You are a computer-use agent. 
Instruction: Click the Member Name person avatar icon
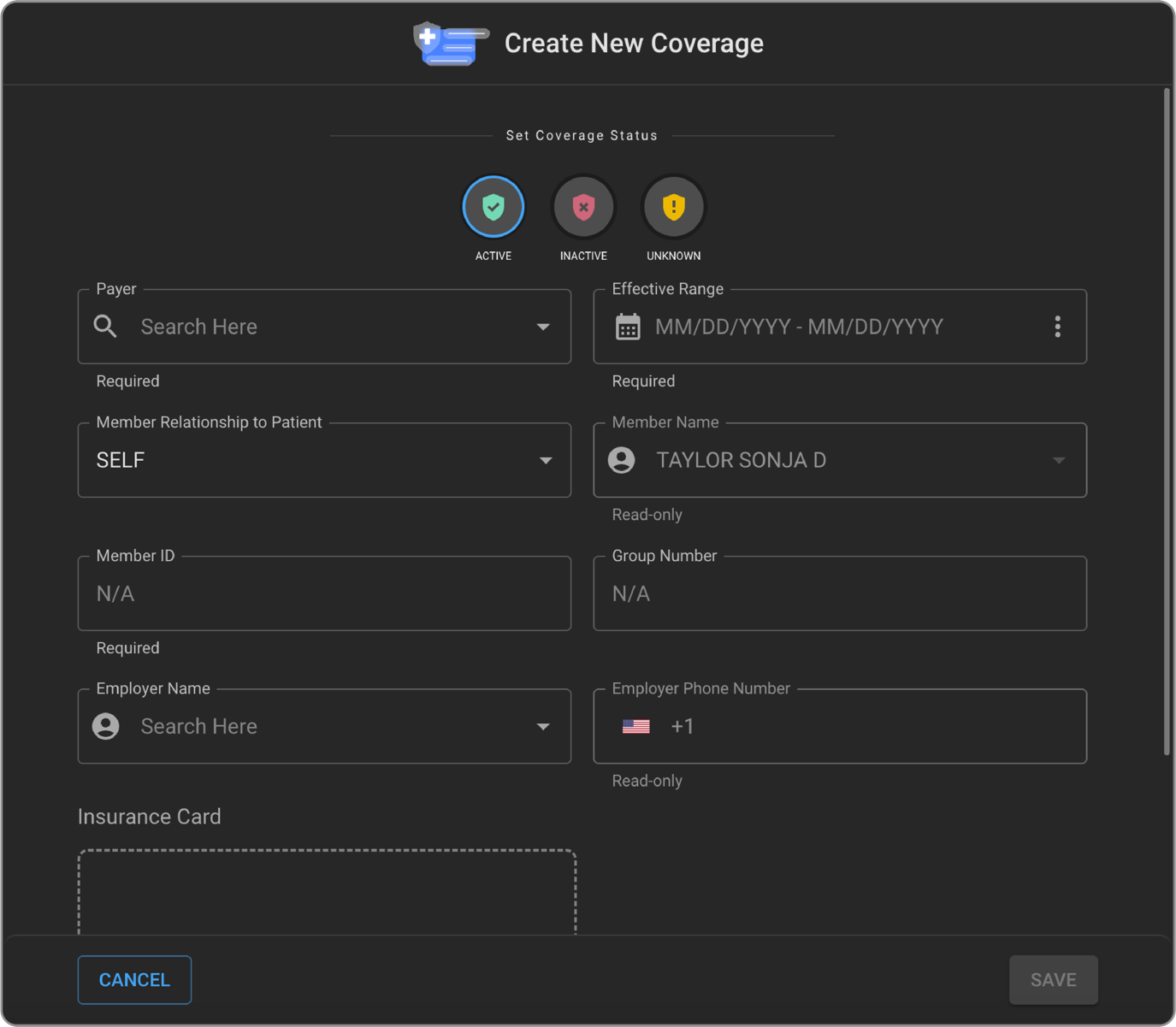tap(622, 460)
